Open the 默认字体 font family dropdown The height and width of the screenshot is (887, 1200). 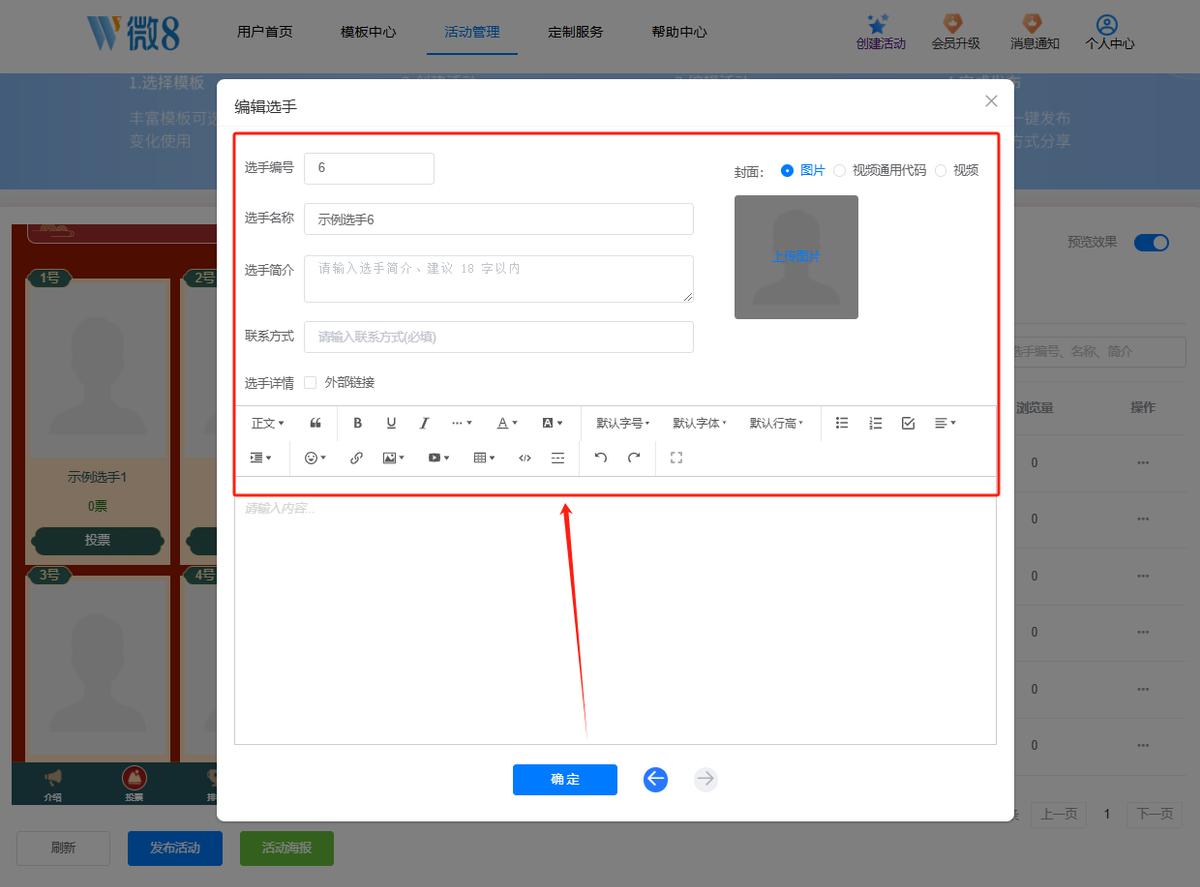click(700, 423)
